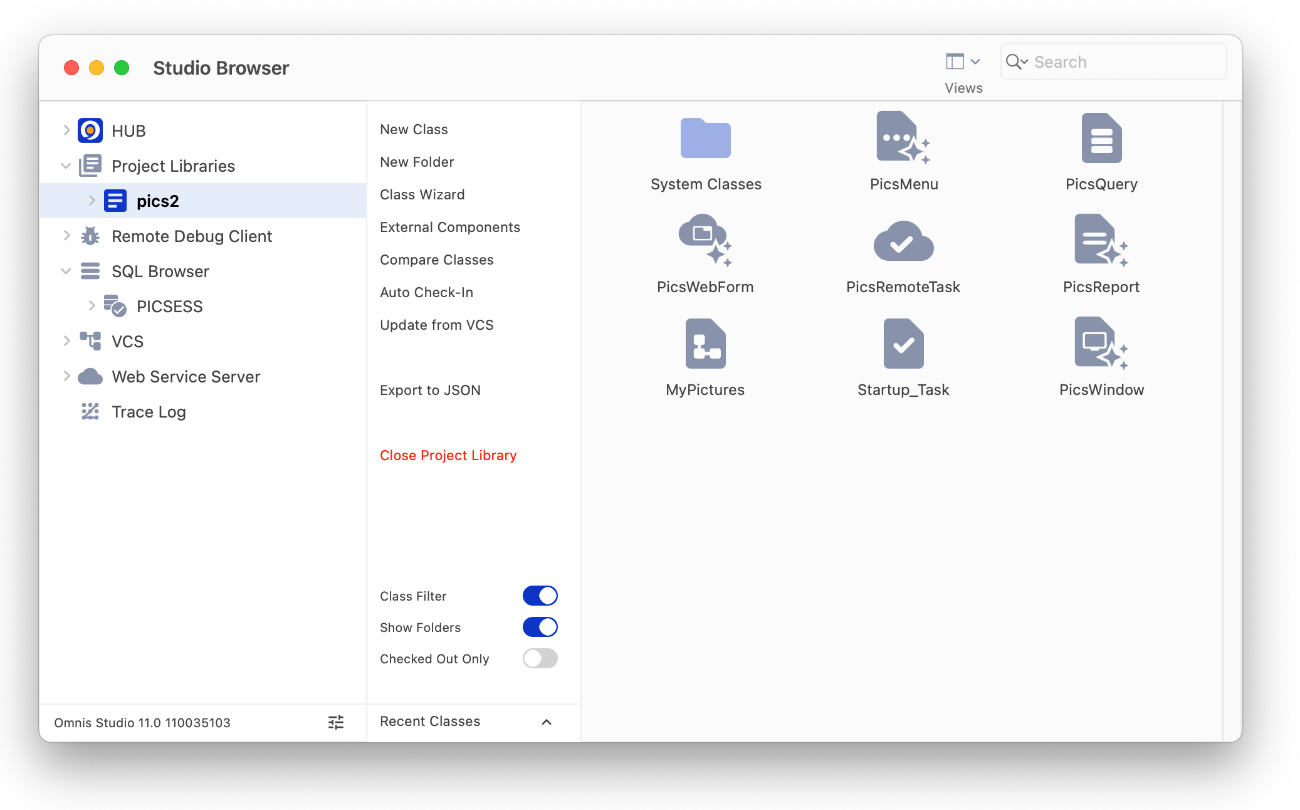Click the Startup_Task label
This screenshot has height=810, width=1300.
tap(903, 390)
